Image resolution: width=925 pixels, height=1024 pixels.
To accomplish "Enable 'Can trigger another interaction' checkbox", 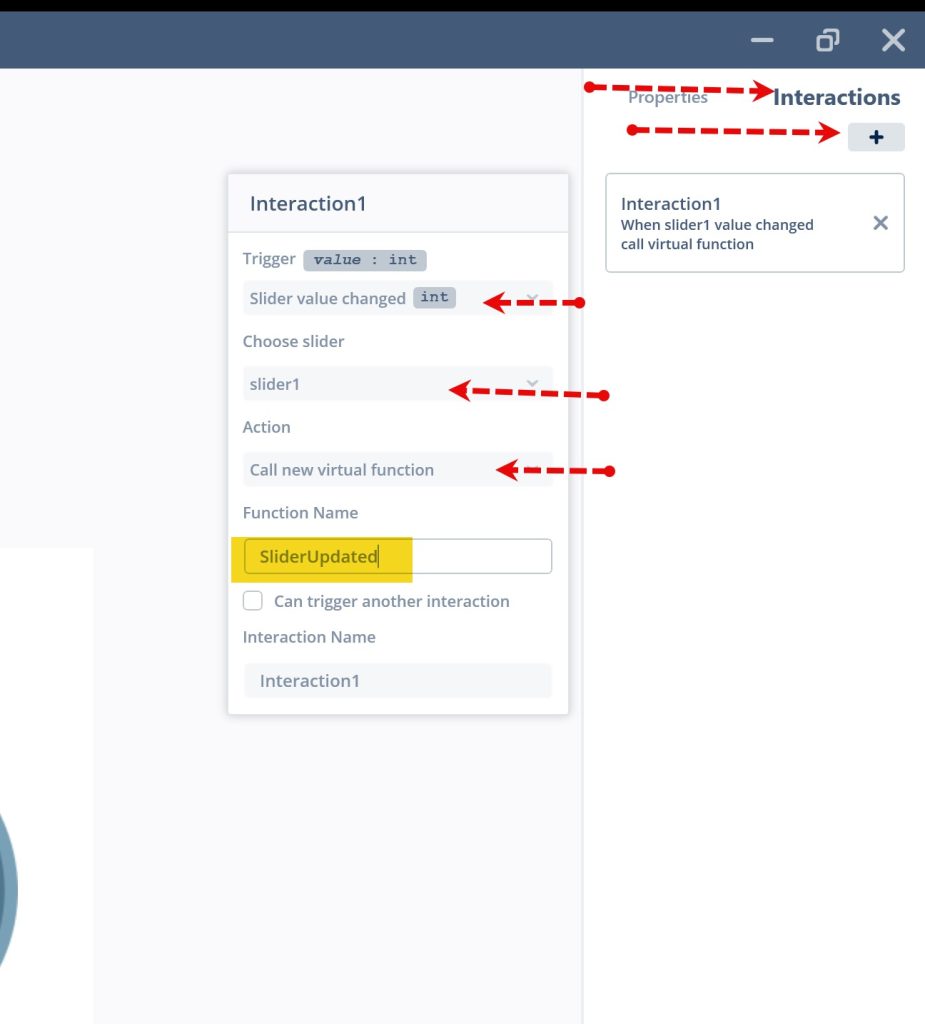I will pos(254,601).
